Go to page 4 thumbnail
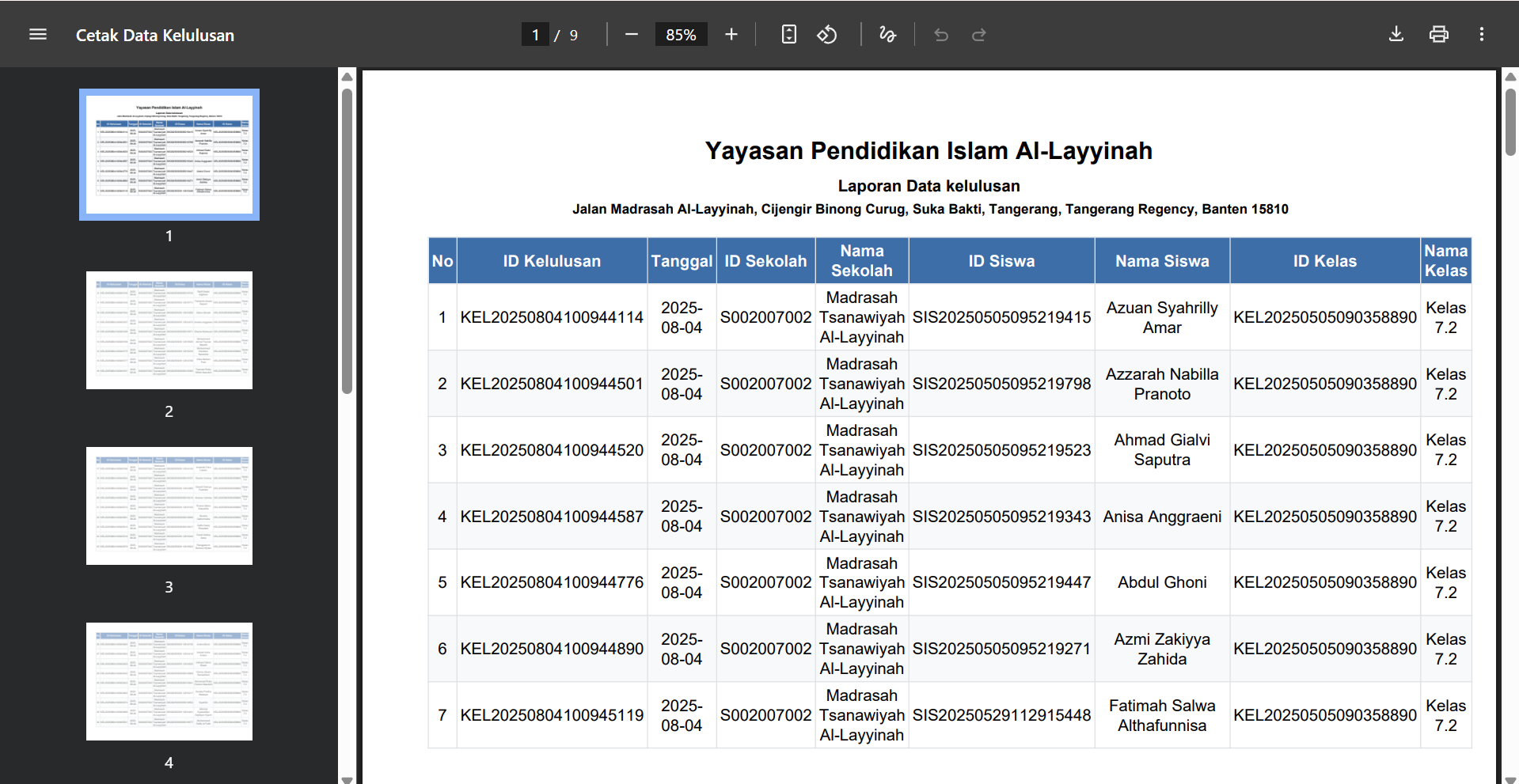 [169, 681]
